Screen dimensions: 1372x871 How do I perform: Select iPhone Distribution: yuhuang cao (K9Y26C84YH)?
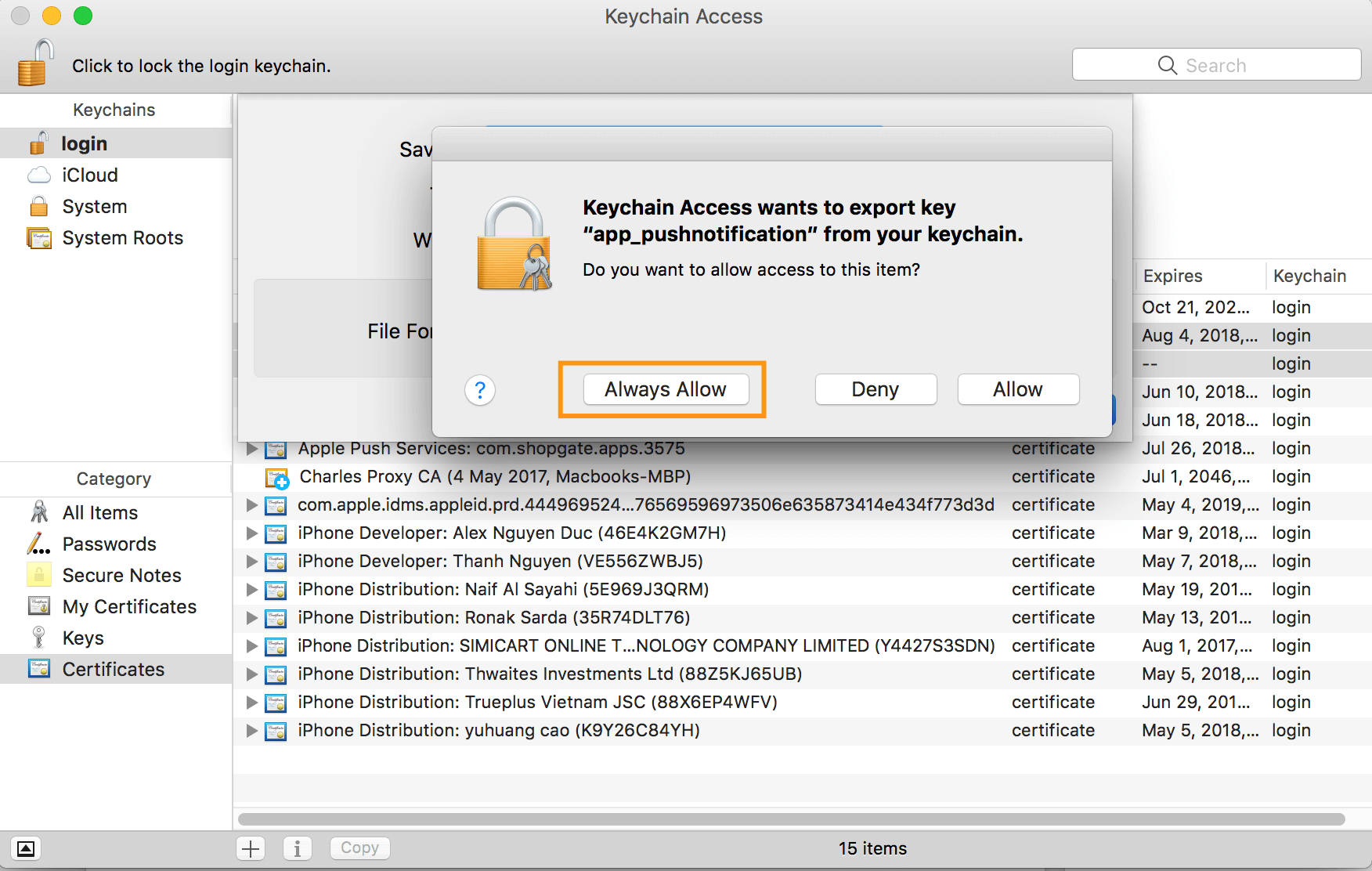click(x=499, y=731)
